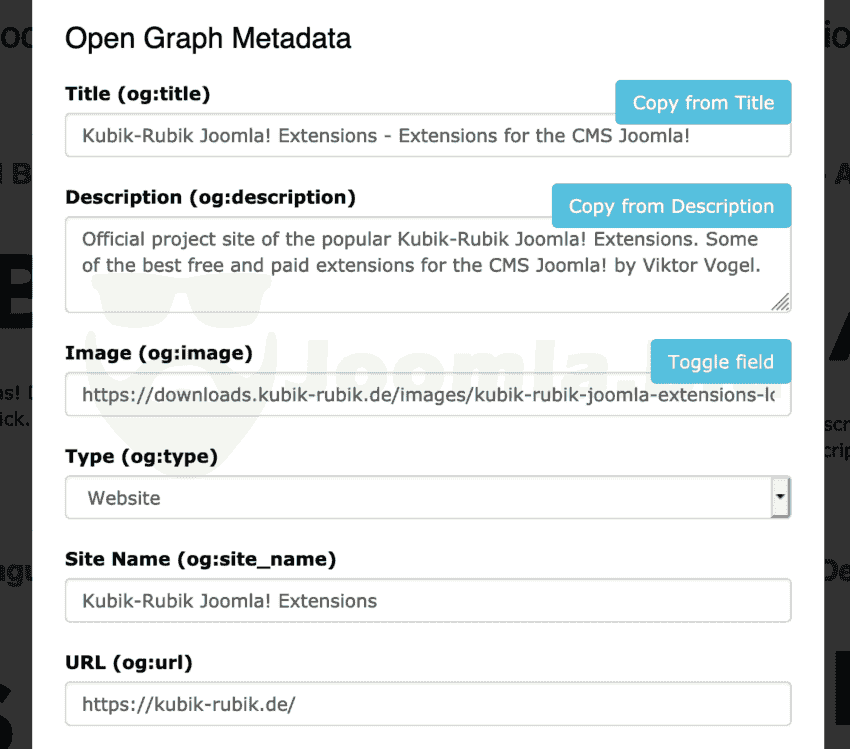Click the Type dropdown arrow
The width and height of the screenshot is (850, 749).
point(781,497)
